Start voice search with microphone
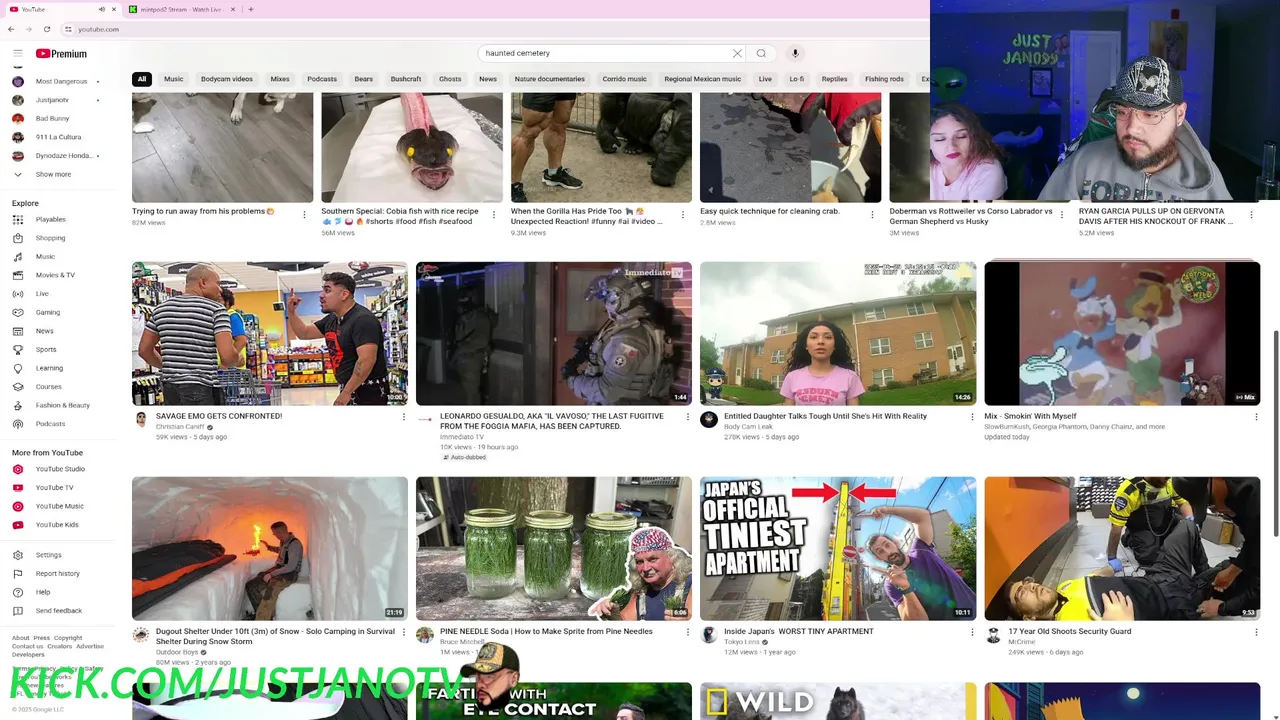The height and width of the screenshot is (720, 1280). click(795, 53)
